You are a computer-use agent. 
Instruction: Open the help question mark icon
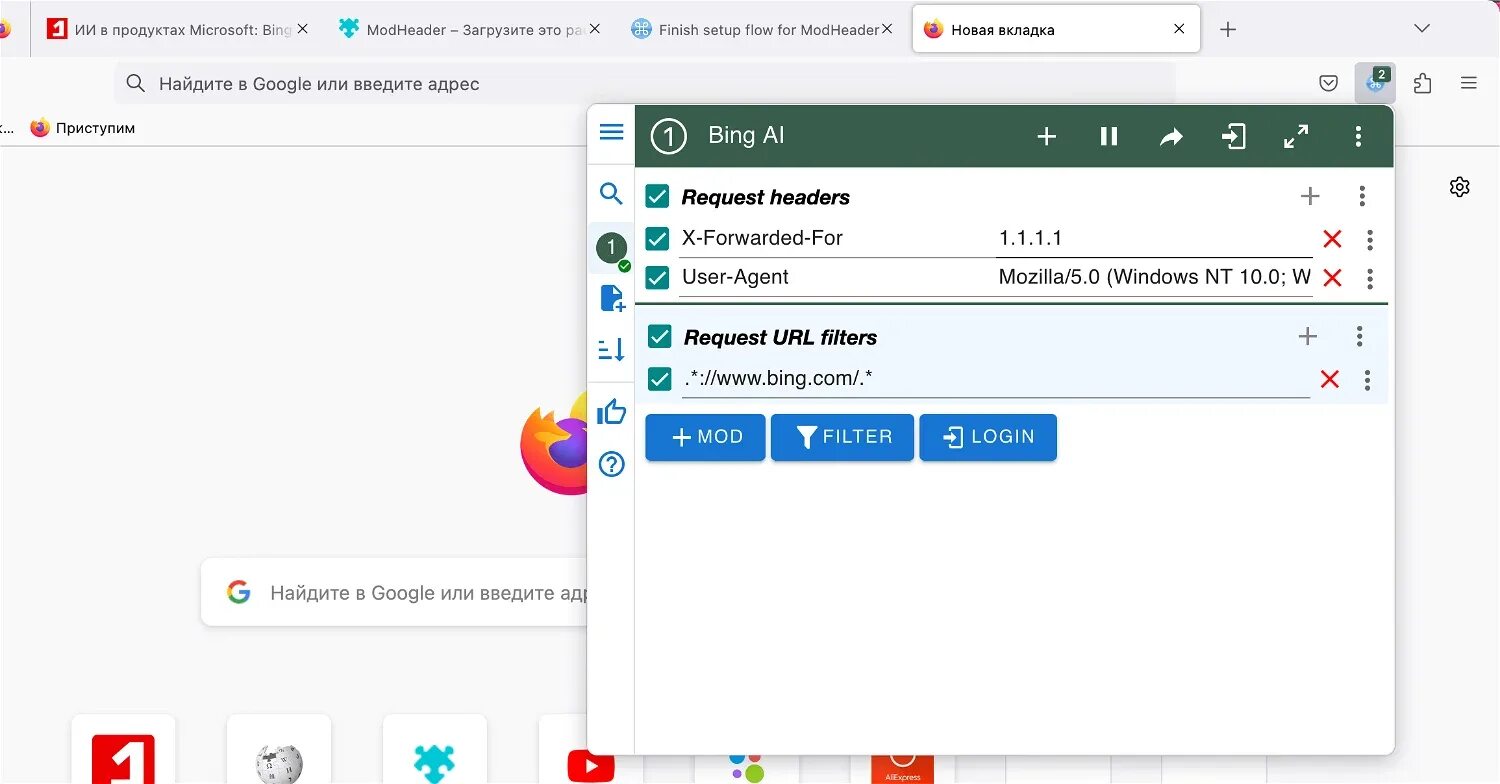[611, 464]
